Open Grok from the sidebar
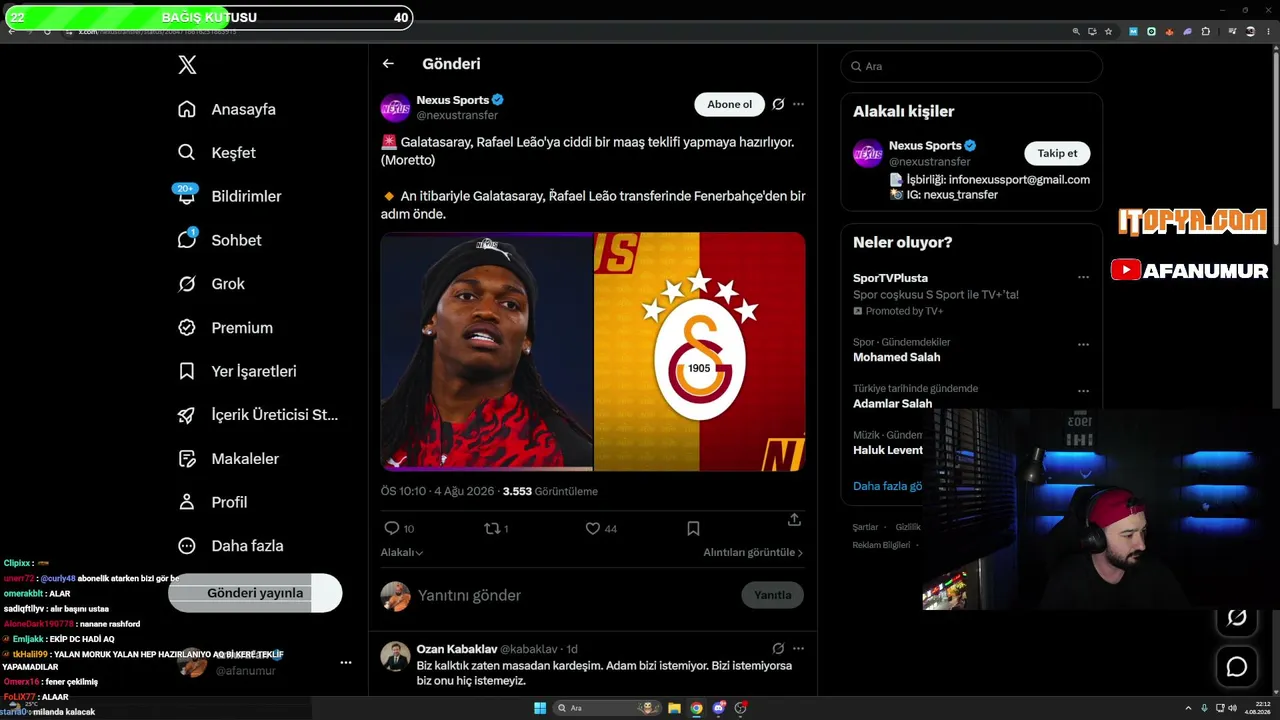Viewport: 1280px width, 720px height. coord(211,284)
